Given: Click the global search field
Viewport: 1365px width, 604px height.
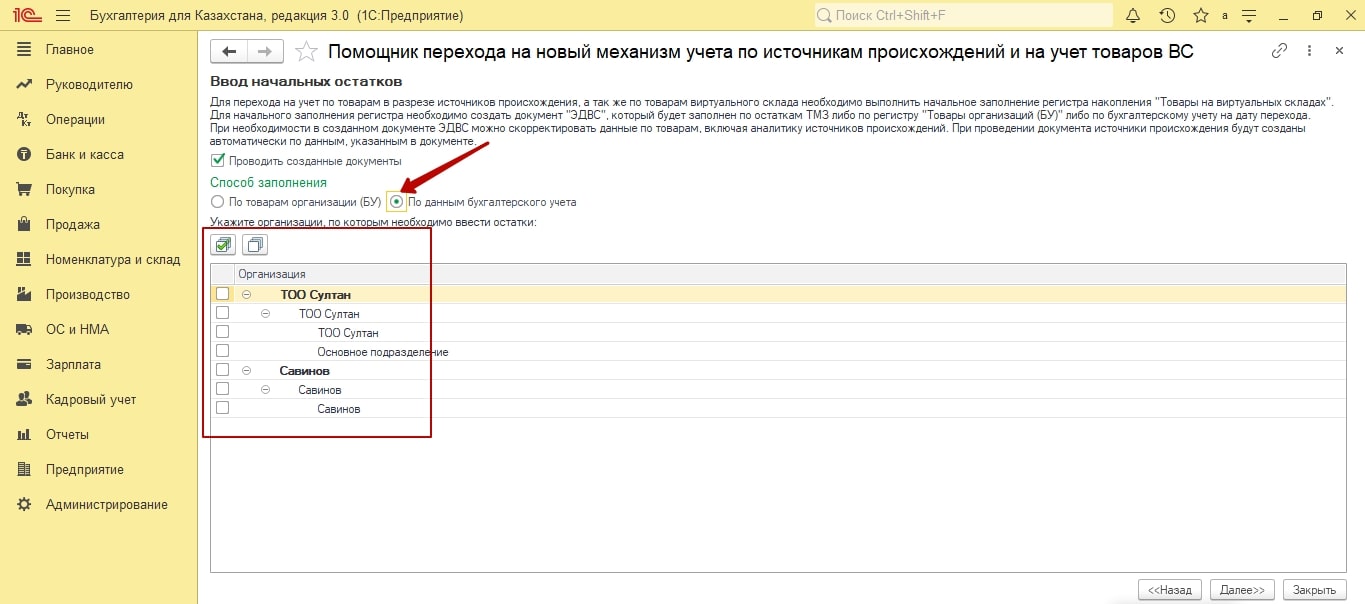Looking at the screenshot, I should tap(963, 16).
